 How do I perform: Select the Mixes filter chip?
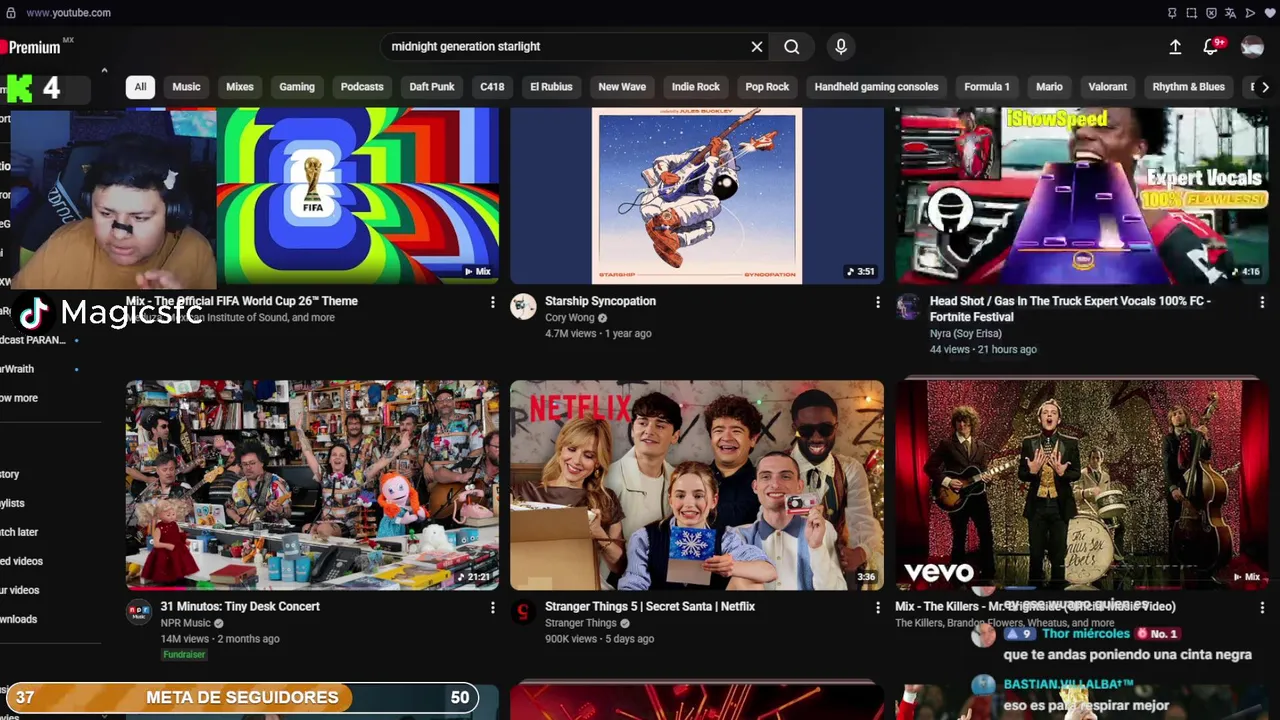pos(240,87)
